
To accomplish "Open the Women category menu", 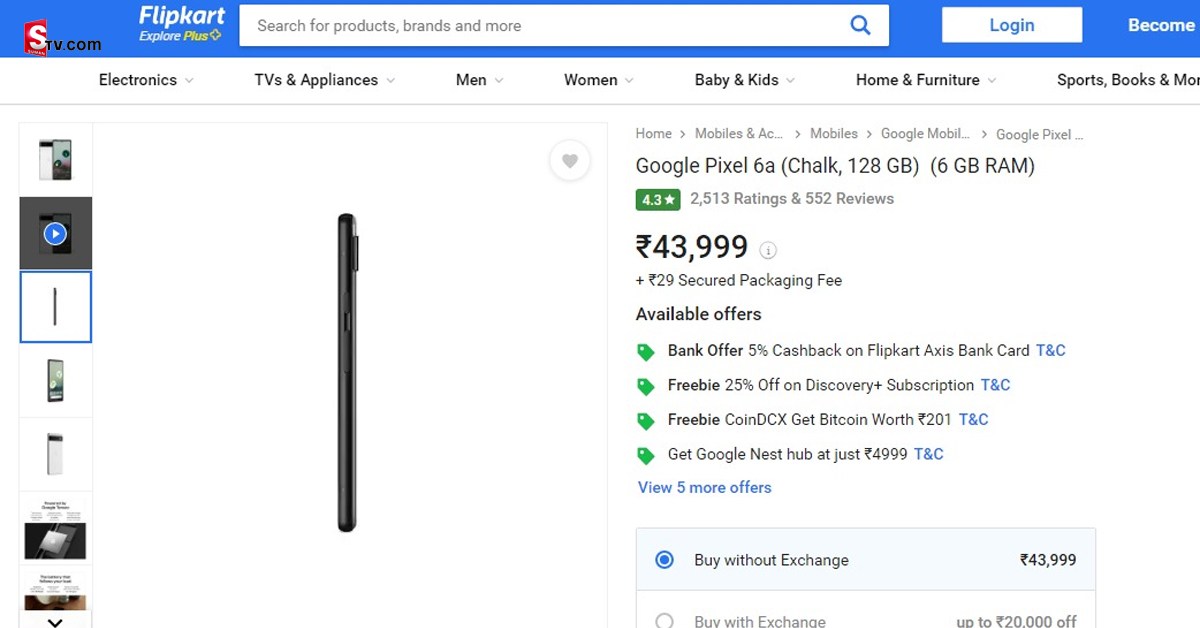I will (599, 80).
